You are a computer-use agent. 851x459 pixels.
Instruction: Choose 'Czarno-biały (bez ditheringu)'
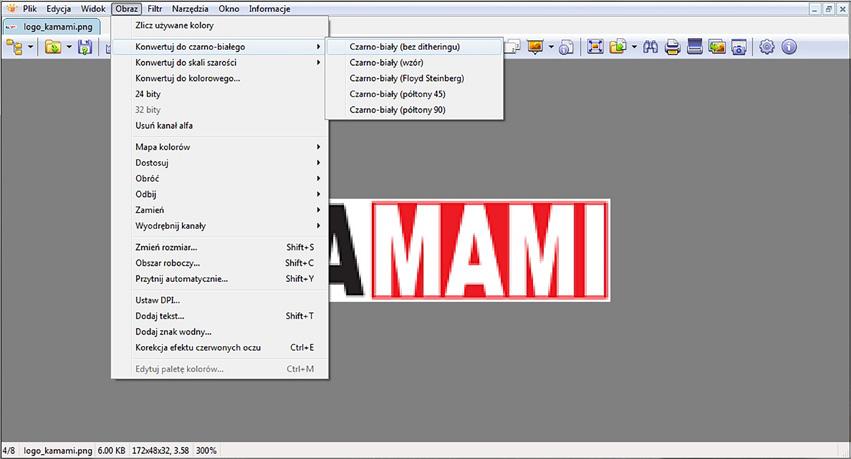[414, 47]
